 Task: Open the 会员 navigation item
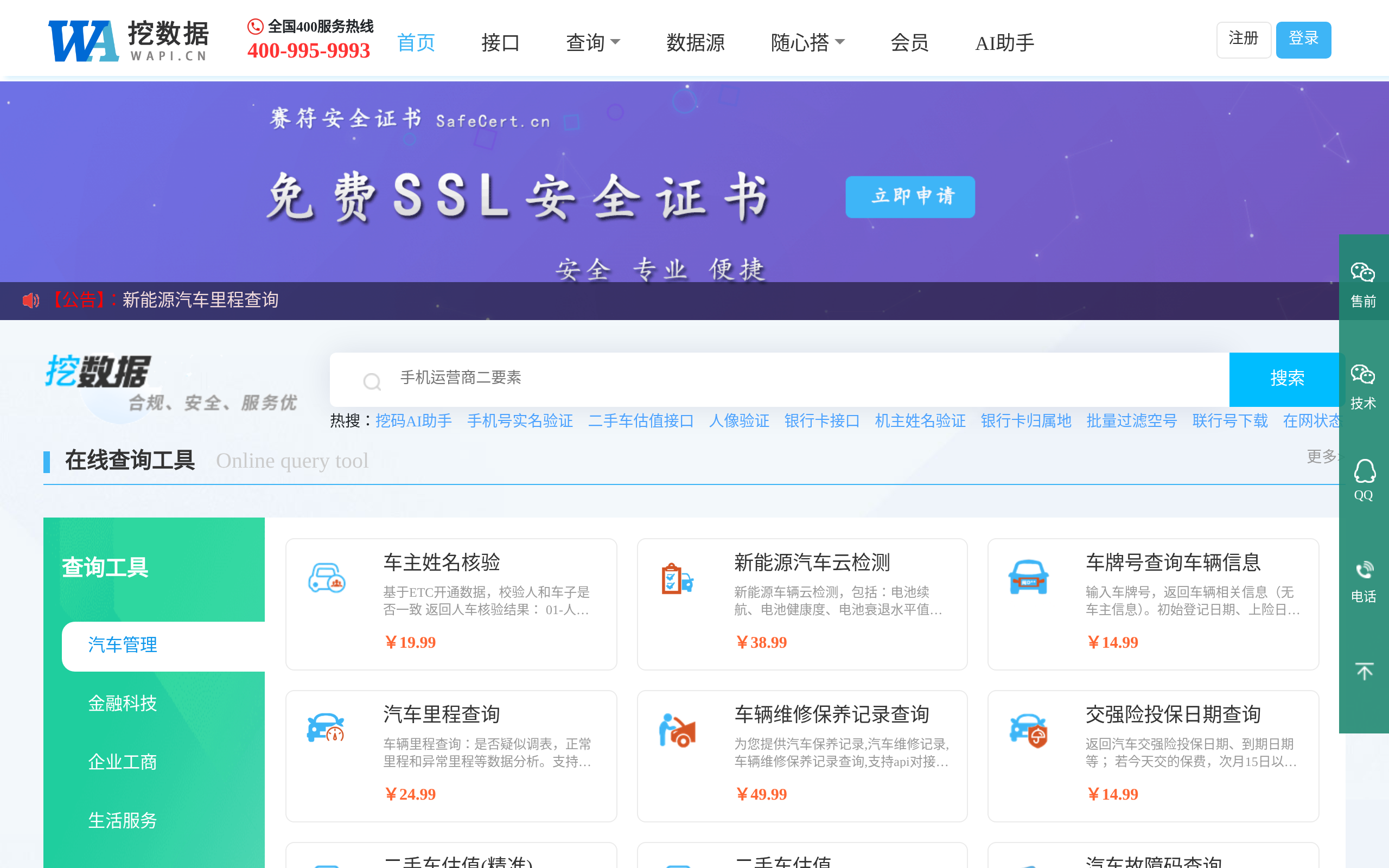click(910, 42)
